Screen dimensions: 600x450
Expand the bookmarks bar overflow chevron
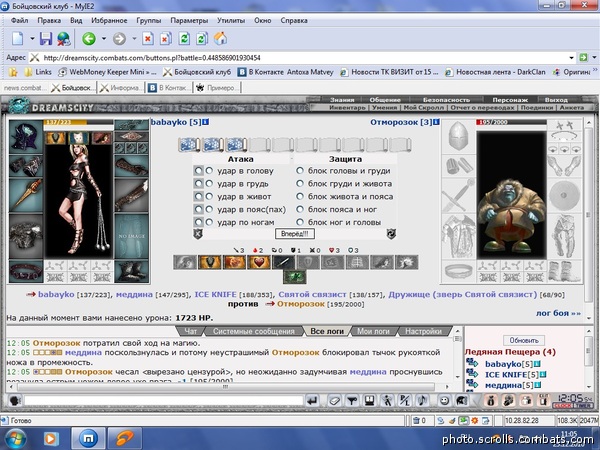pos(595,70)
